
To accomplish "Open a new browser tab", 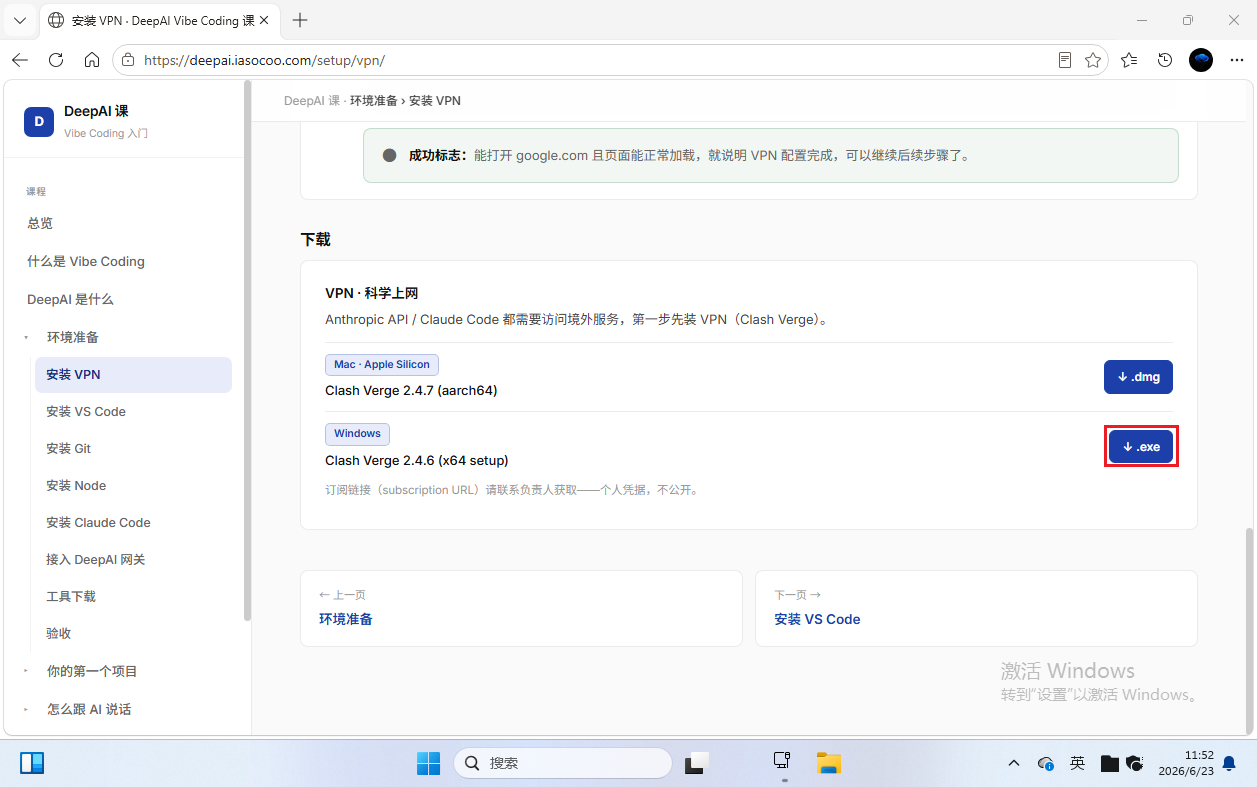I will (x=300, y=20).
